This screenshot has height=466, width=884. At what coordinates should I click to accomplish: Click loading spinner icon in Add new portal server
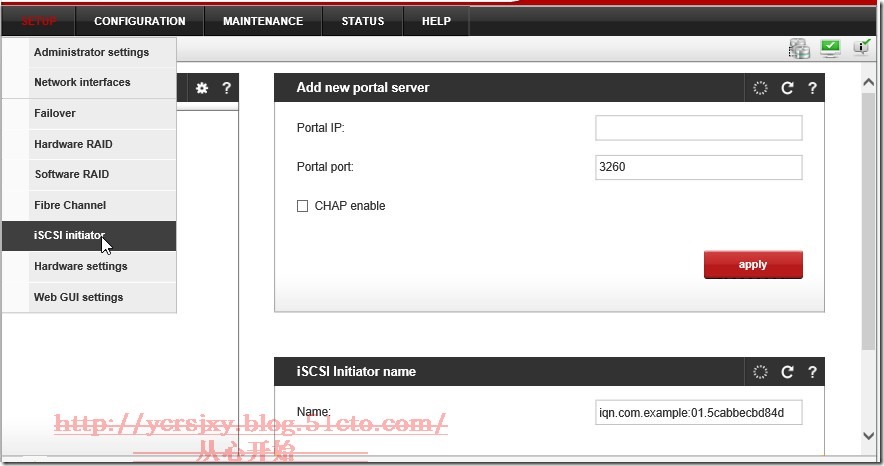tap(760, 88)
